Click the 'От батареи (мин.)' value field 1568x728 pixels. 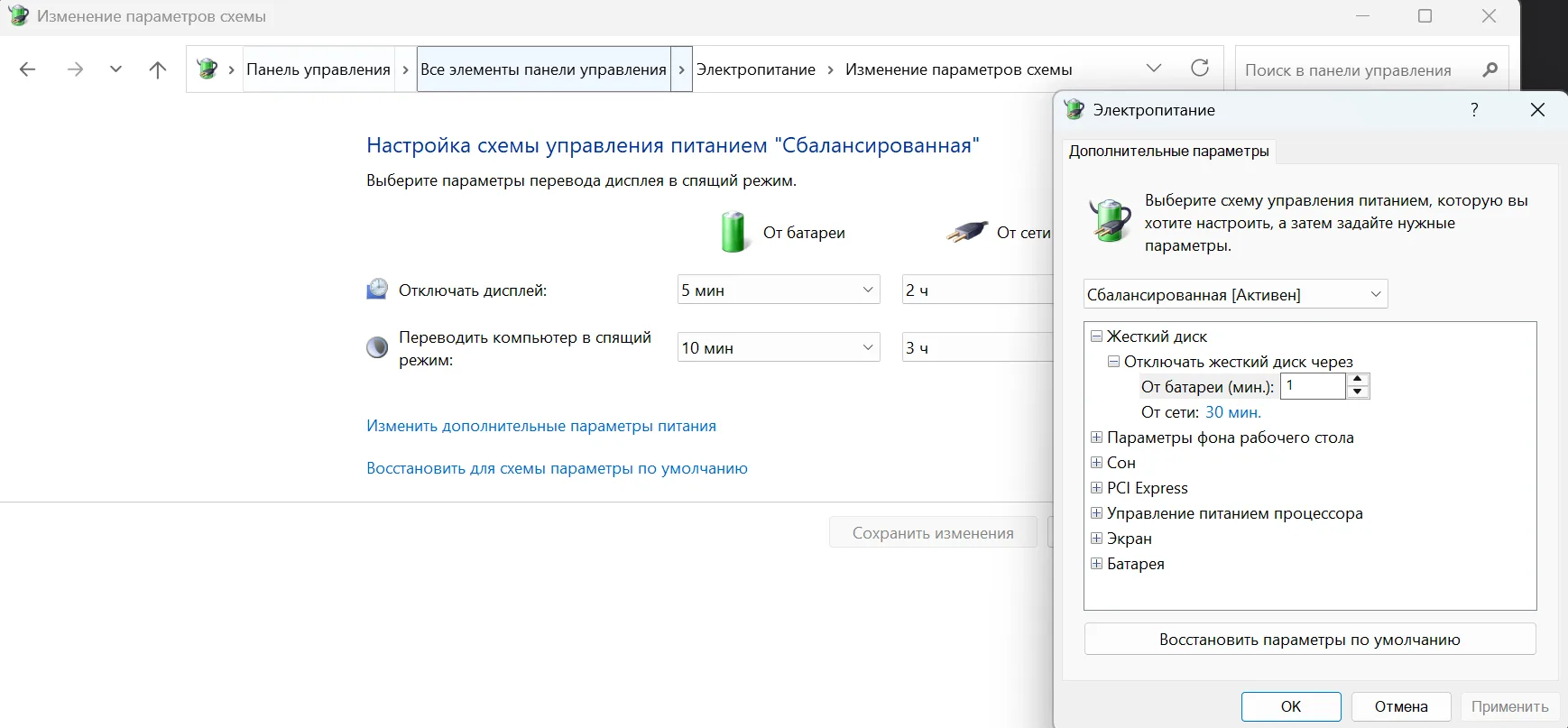(1313, 386)
